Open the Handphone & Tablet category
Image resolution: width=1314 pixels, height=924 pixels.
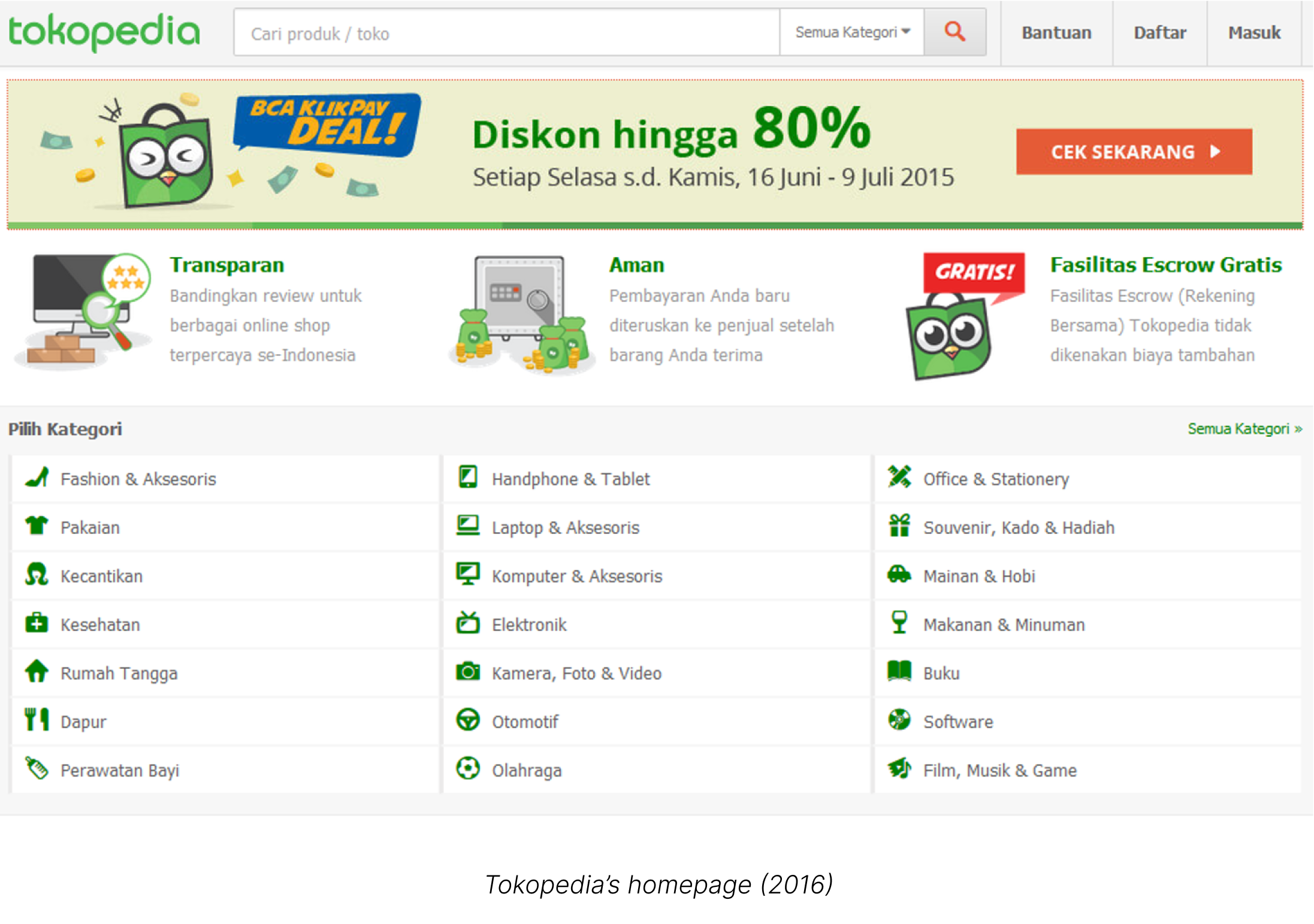(570, 479)
